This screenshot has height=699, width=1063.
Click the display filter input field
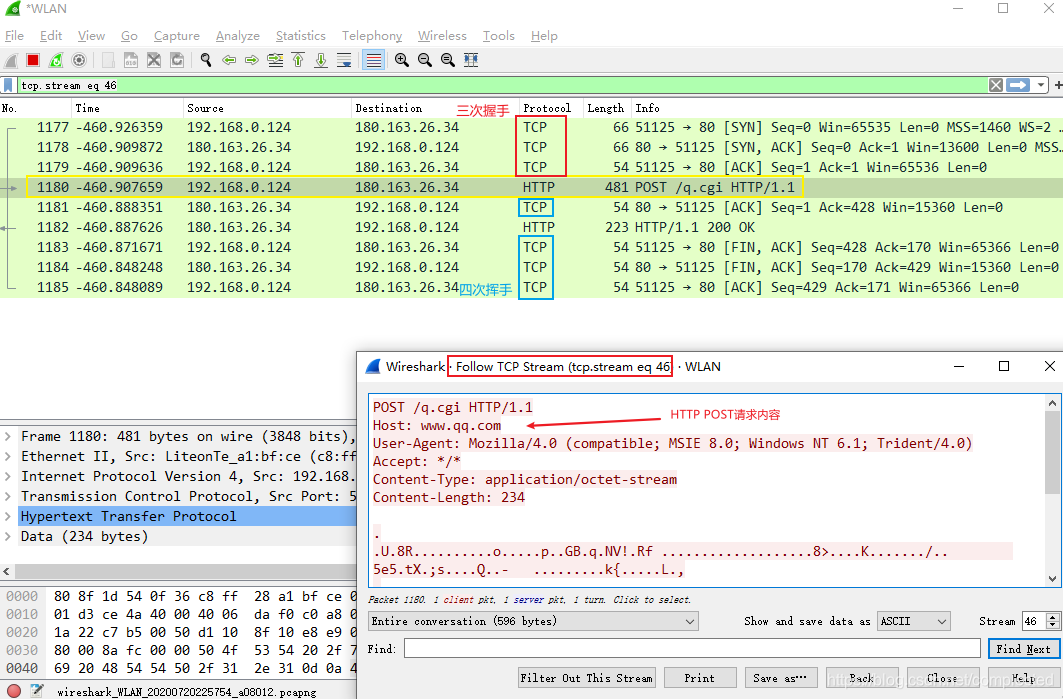pyautogui.click(x=502, y=85)
